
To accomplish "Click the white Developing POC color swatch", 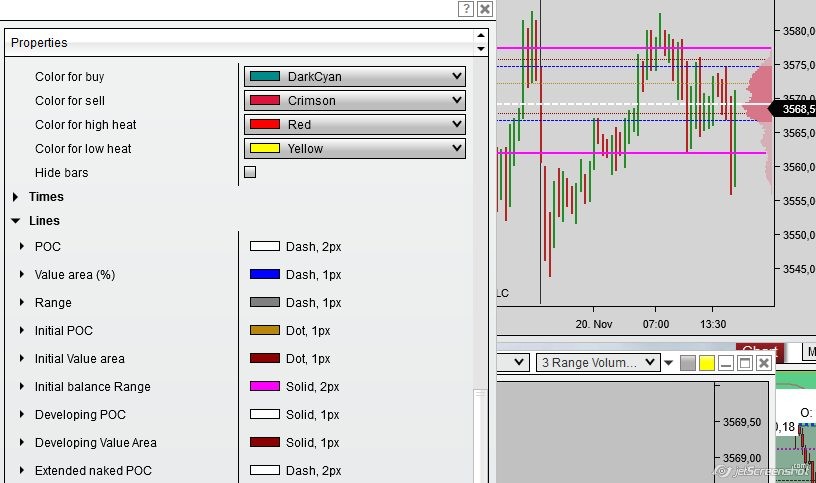I will click(265, 415).
